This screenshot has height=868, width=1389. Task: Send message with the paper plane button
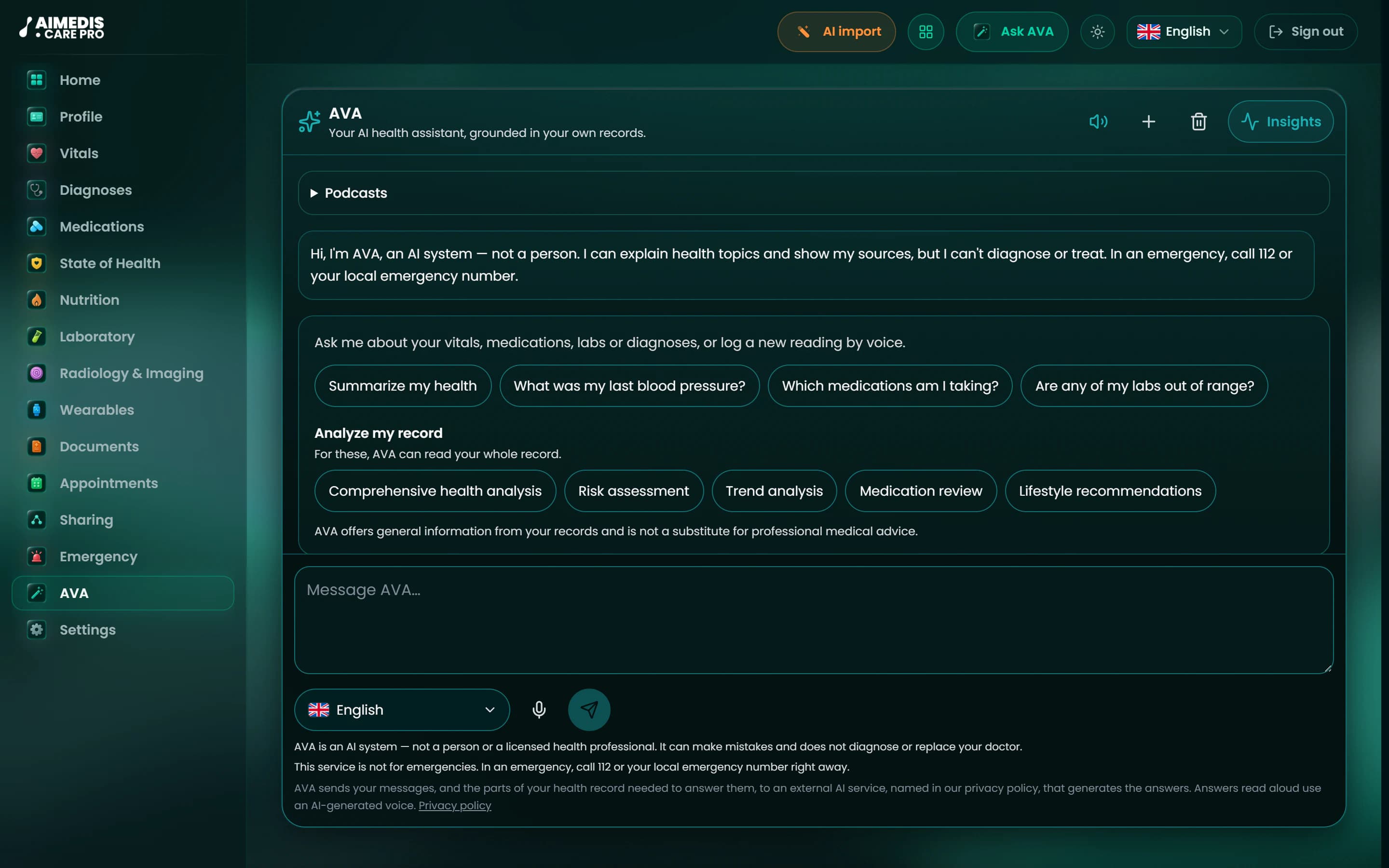point(589,709)
